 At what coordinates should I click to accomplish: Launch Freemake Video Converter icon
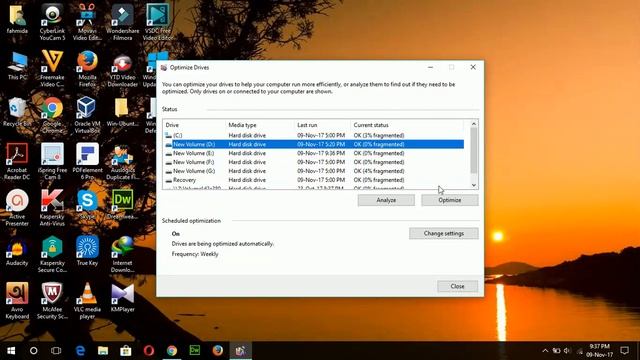click(52, 69)
